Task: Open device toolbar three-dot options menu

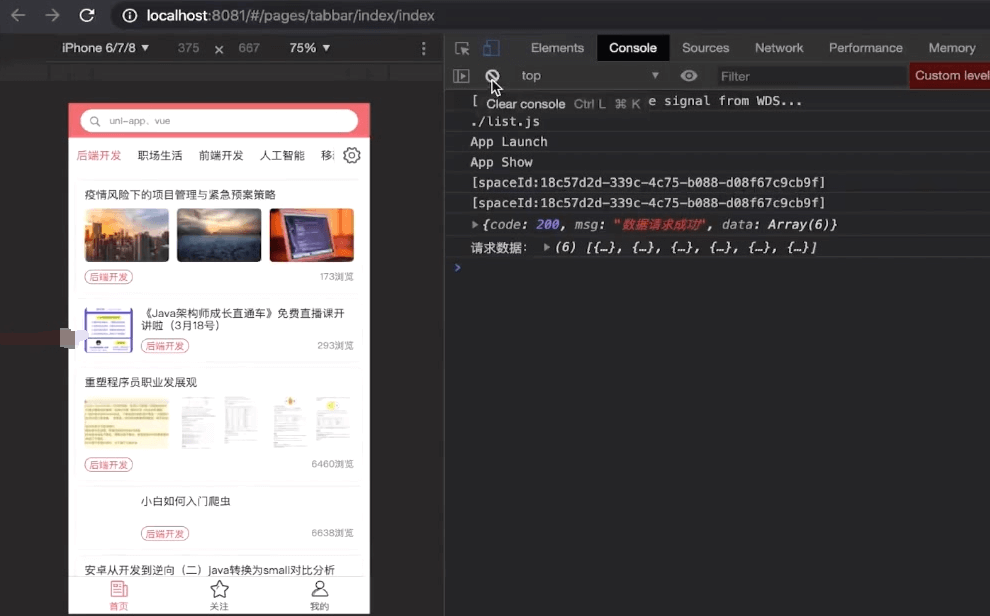Action: [424, 48]
